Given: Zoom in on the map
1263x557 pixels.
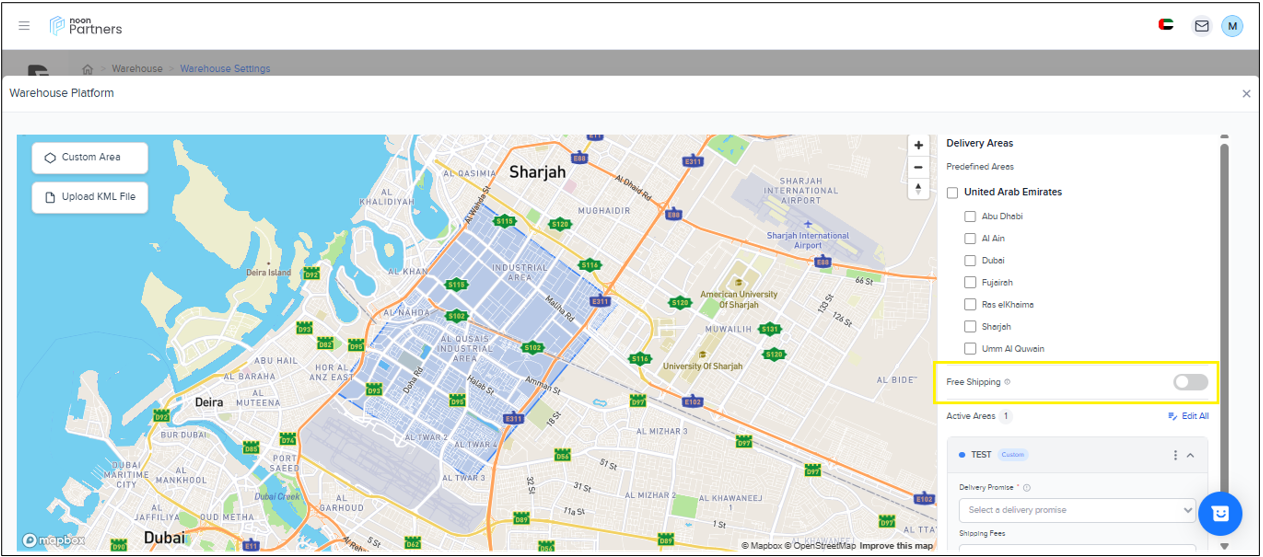Looking at the screenshot, I should (x=918, y=145).
